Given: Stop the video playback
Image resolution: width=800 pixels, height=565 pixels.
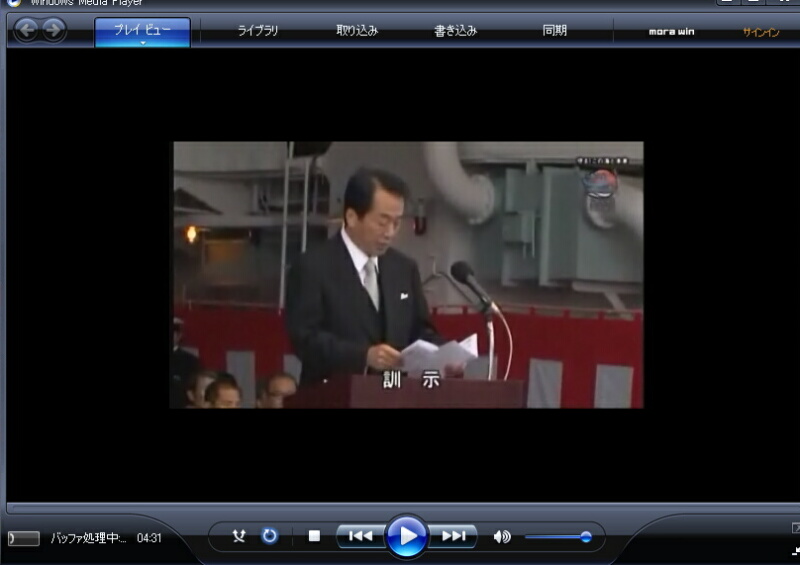Looking at the screenshot, I should pos(314,536).
